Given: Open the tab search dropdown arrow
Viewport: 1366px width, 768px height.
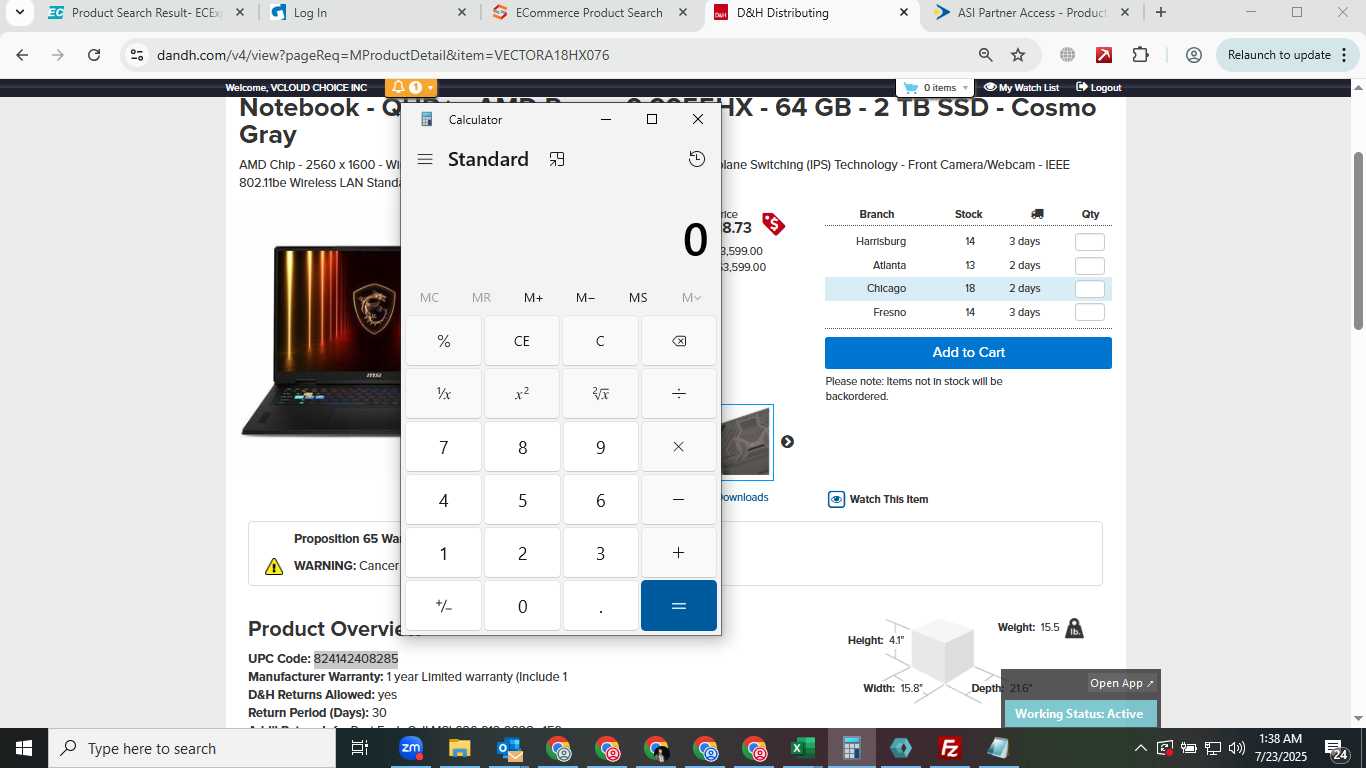Looking at the screenshot, I should pos(19,13).
